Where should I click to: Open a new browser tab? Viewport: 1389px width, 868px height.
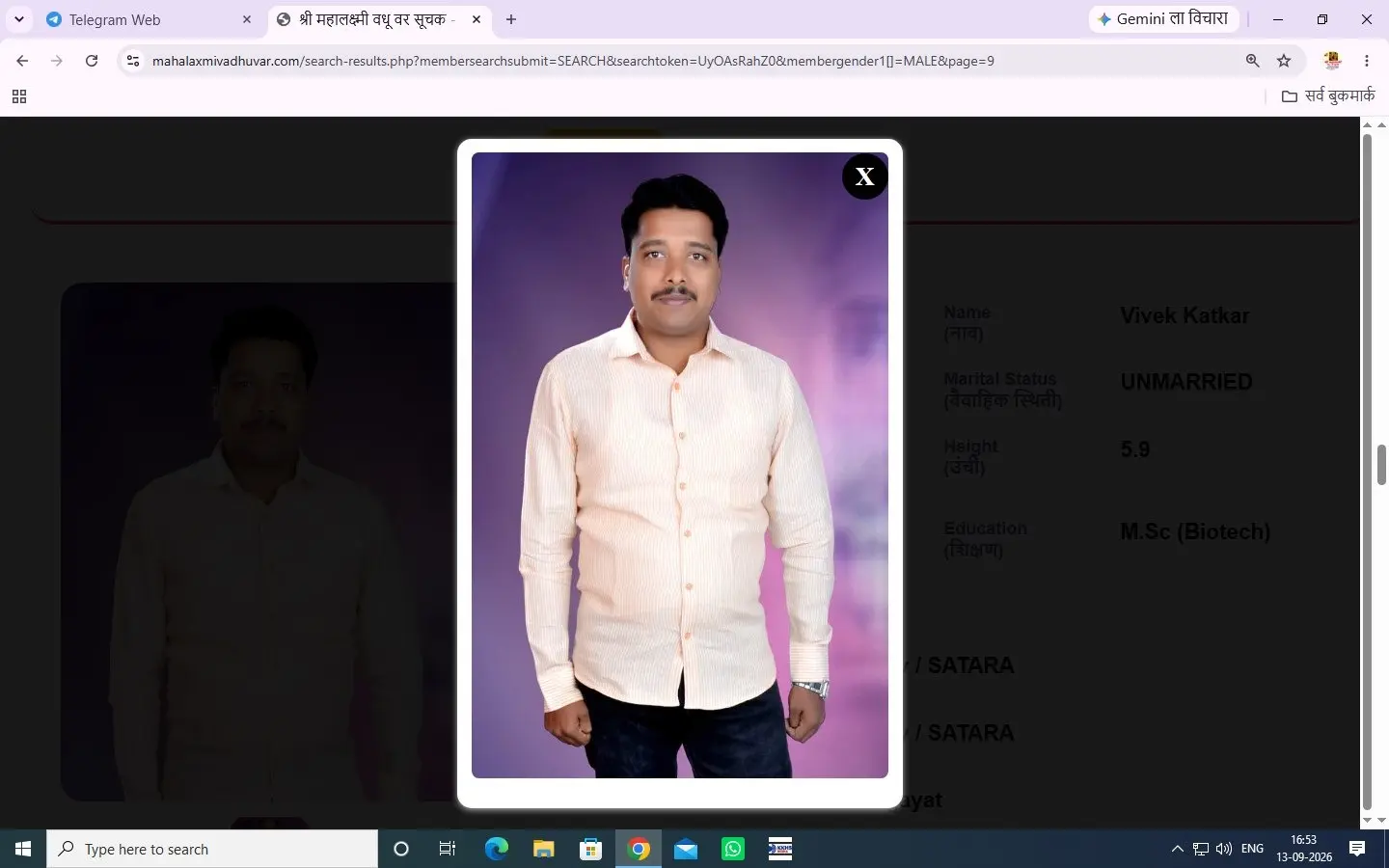[x=511, y=19]
